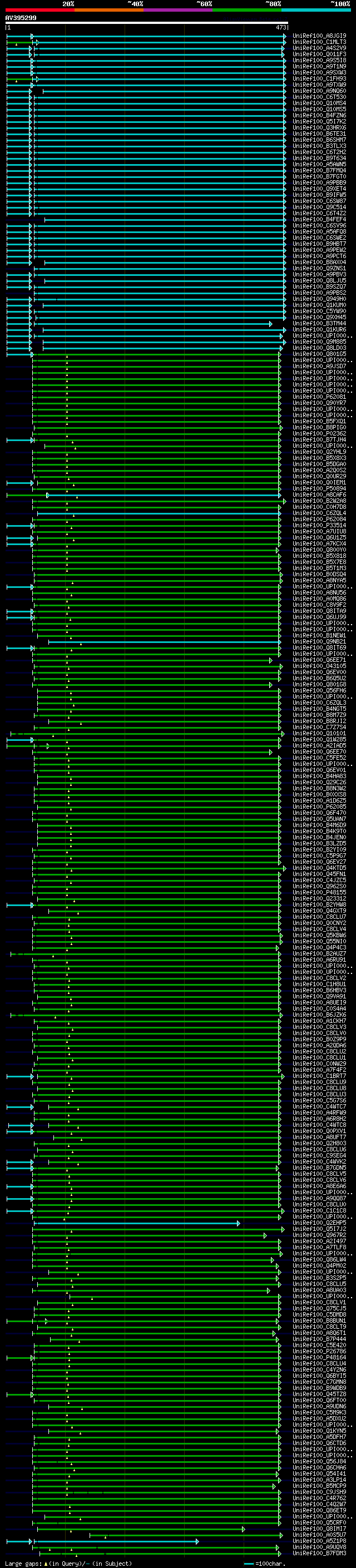
Task: Click UniRef100_Q10MS5 entry
Action: (319, 109)
